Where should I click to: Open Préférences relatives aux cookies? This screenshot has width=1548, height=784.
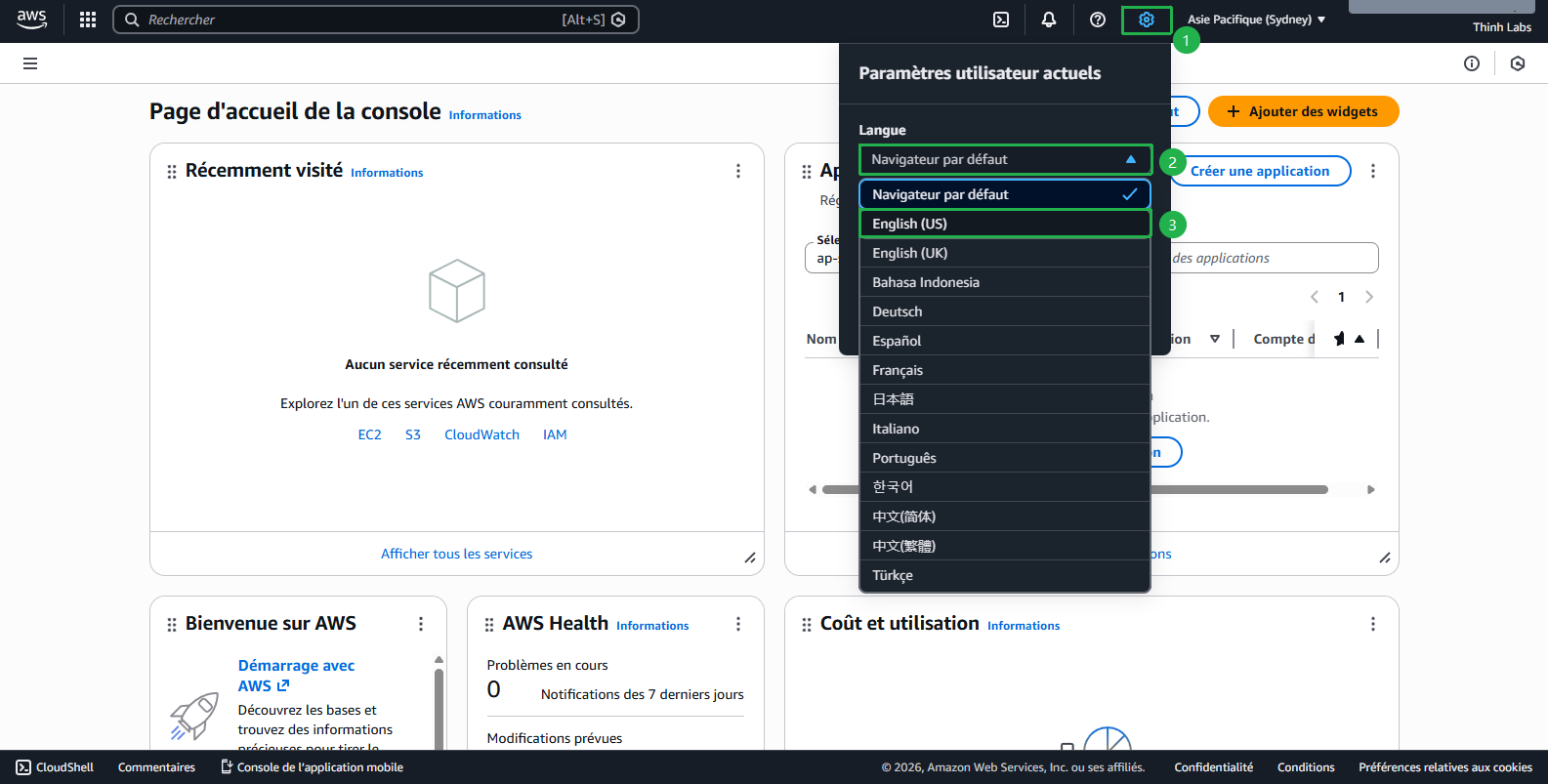click(x=1445, y=767)
